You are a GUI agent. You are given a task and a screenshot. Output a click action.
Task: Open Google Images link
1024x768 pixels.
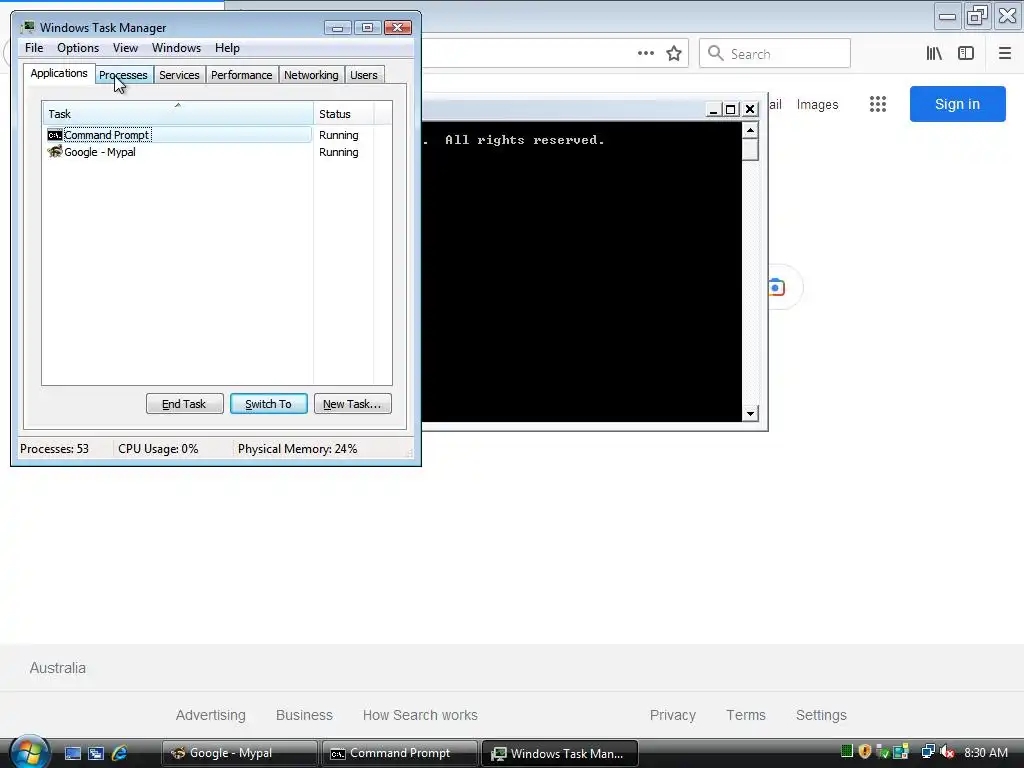click(817, 104)
